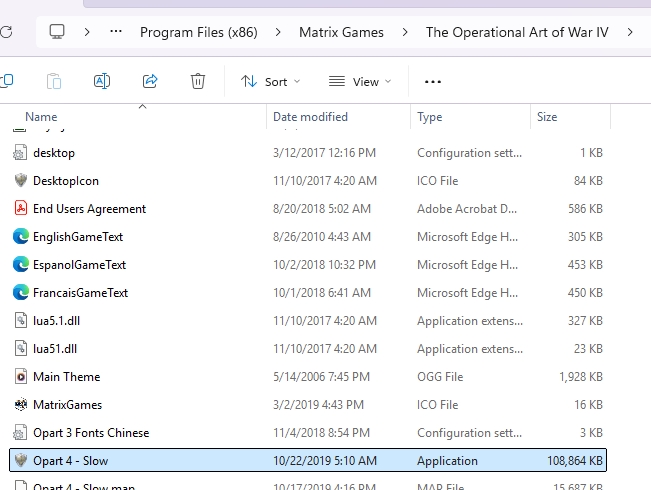Click the Adobe Acrobat D... type cell
The width and height of the screenshot is (651, 490).
point(467,208)
